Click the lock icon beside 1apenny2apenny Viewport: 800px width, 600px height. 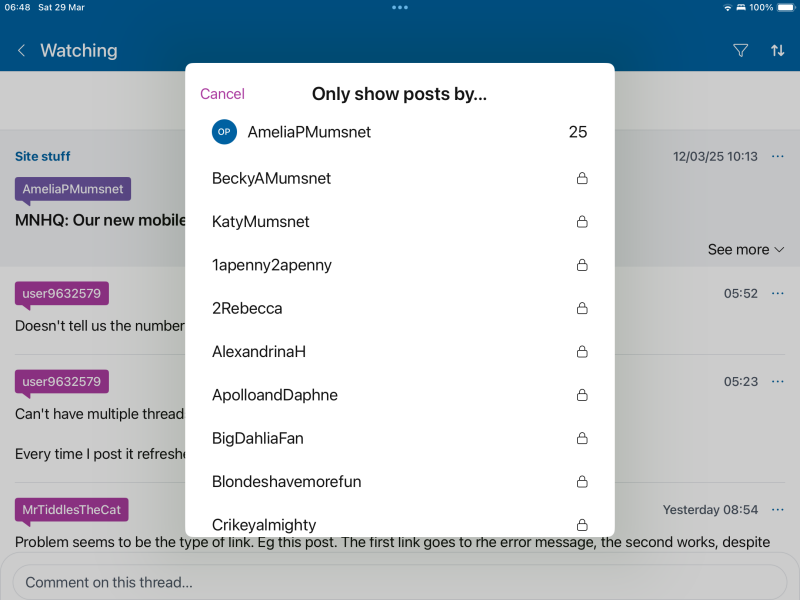tap(581, 265)
